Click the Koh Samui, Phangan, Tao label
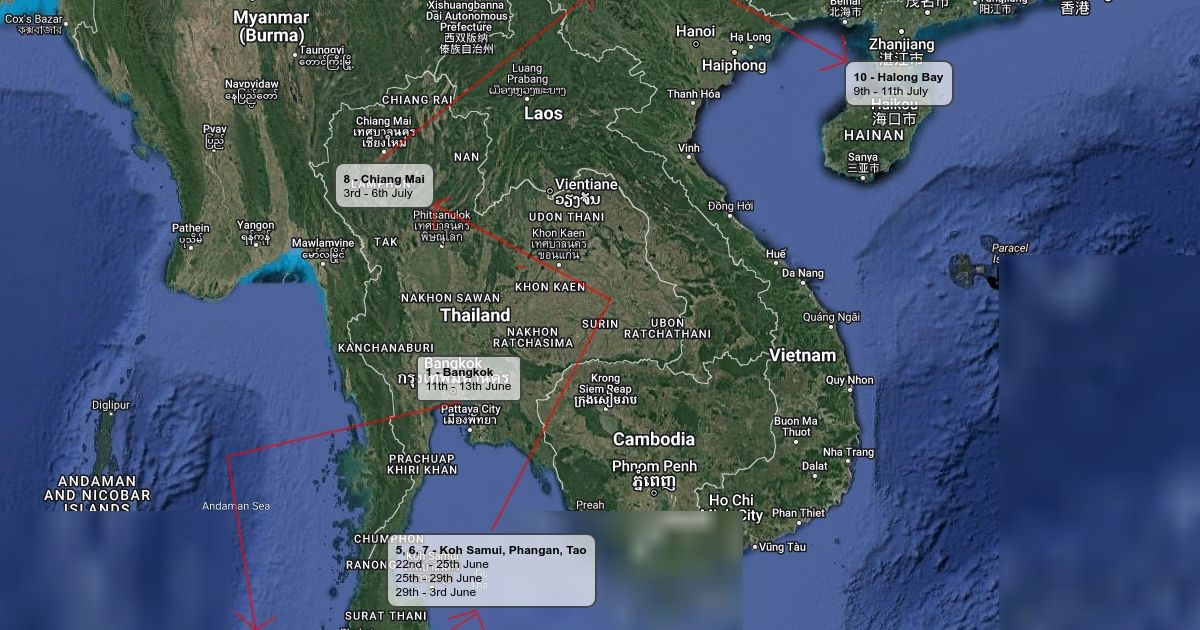 (x=491, y=571)
